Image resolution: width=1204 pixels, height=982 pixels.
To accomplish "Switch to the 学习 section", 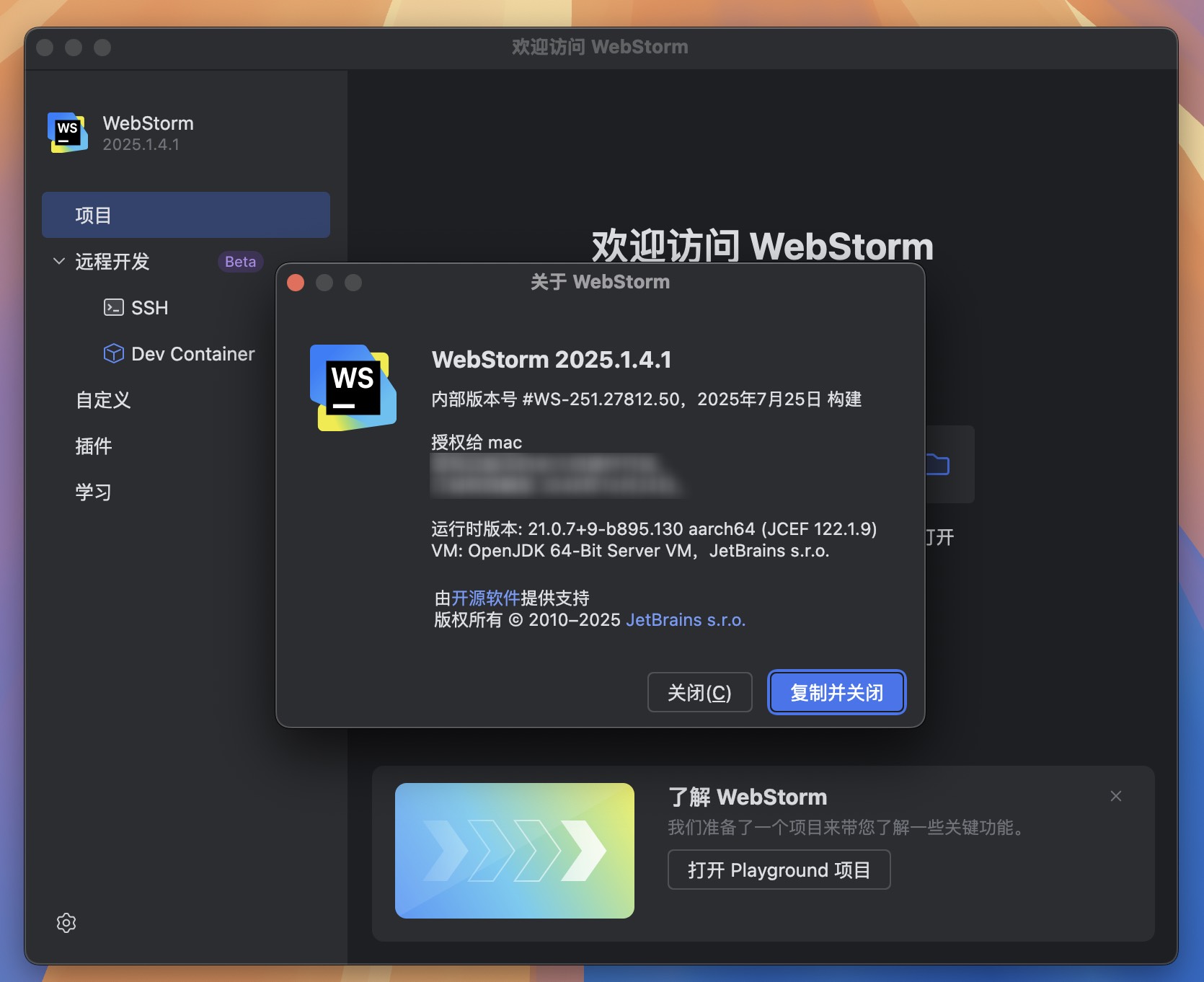I will pos(93,492).
